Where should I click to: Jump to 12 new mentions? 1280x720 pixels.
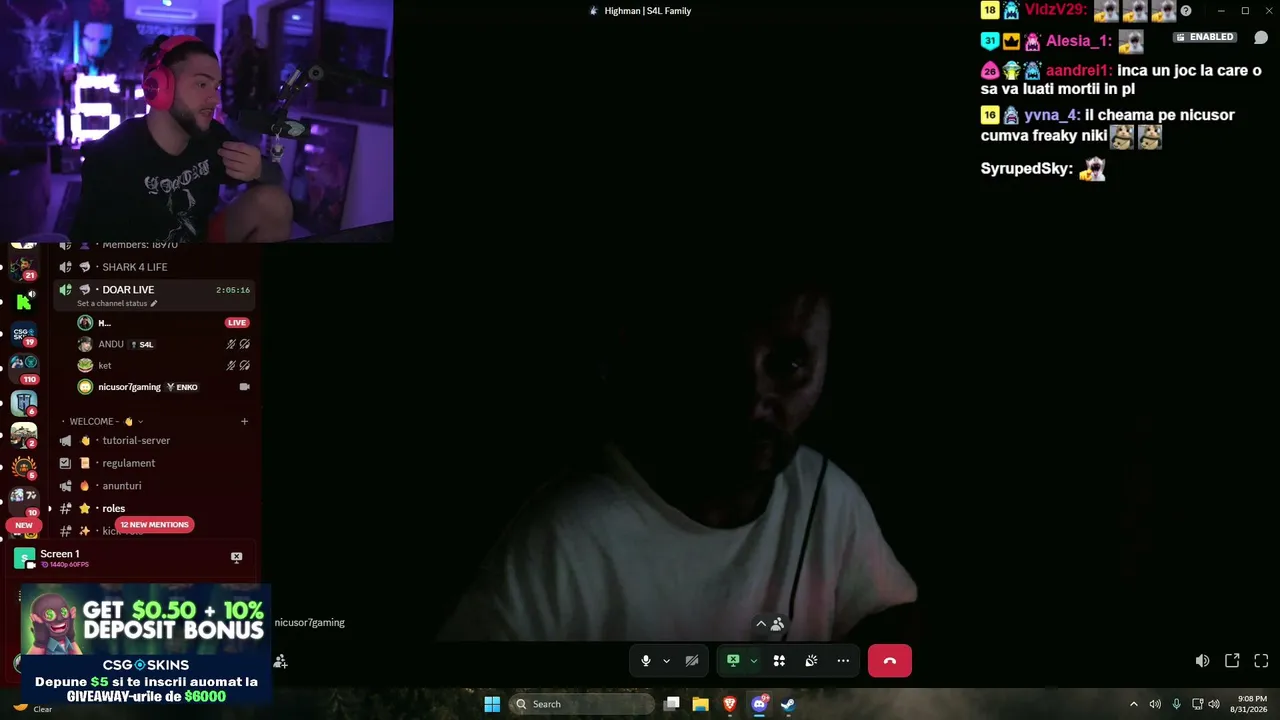153,524
